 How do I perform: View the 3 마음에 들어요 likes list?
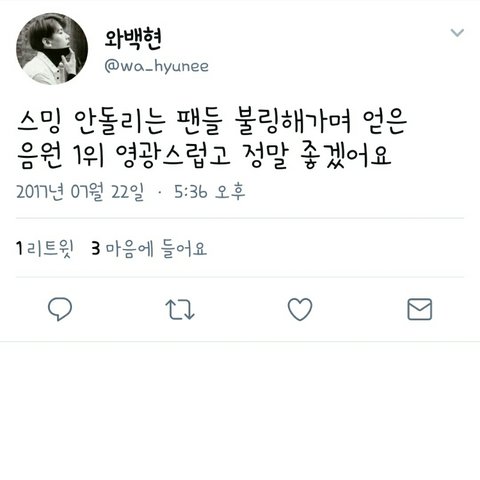pyautogui.click(x=149, y=249)
